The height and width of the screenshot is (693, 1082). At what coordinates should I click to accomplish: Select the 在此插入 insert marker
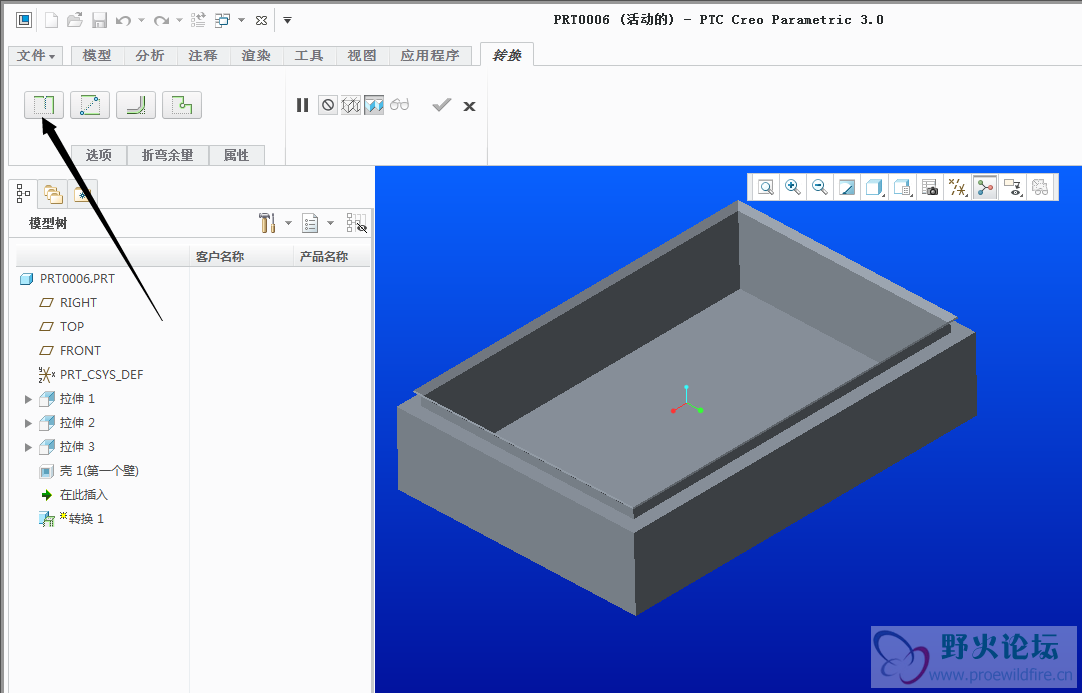tap(75, 495)
